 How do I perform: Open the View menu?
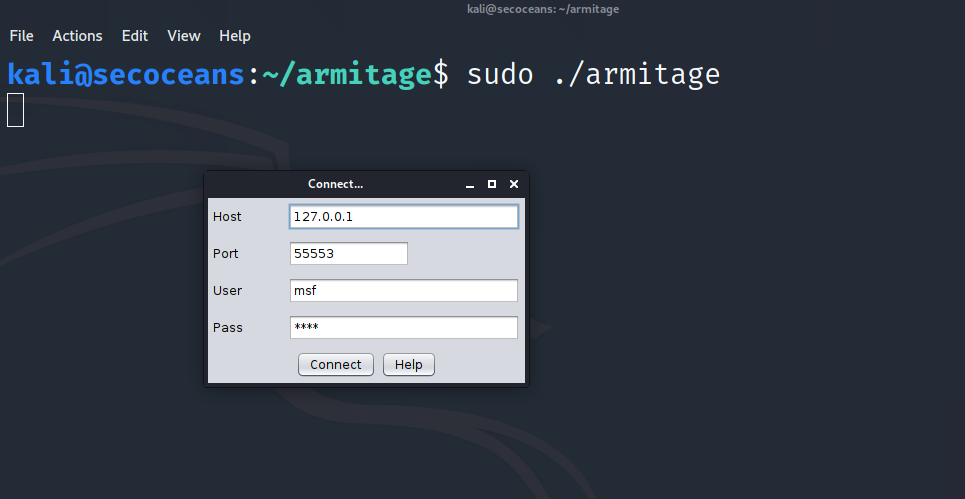coord(184,36)
